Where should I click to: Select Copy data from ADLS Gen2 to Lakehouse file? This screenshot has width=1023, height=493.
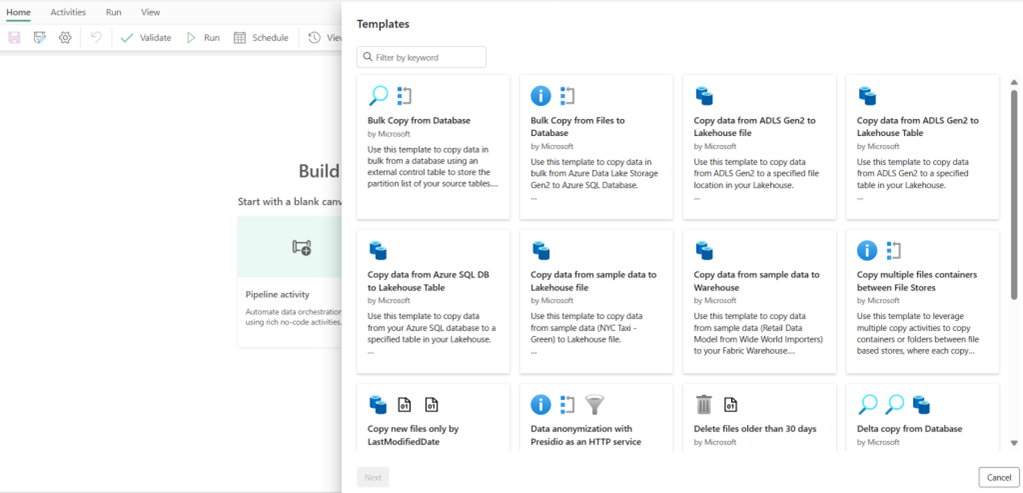coord(759,147)
